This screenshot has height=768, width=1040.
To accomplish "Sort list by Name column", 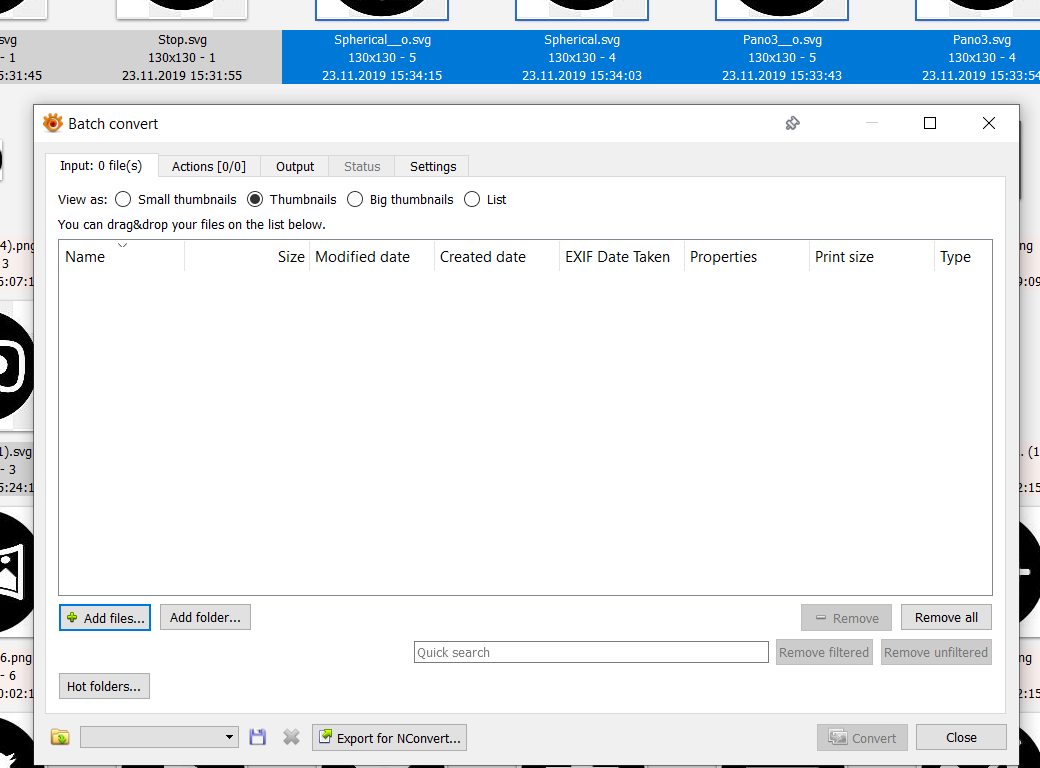I will tap(121, 257).
